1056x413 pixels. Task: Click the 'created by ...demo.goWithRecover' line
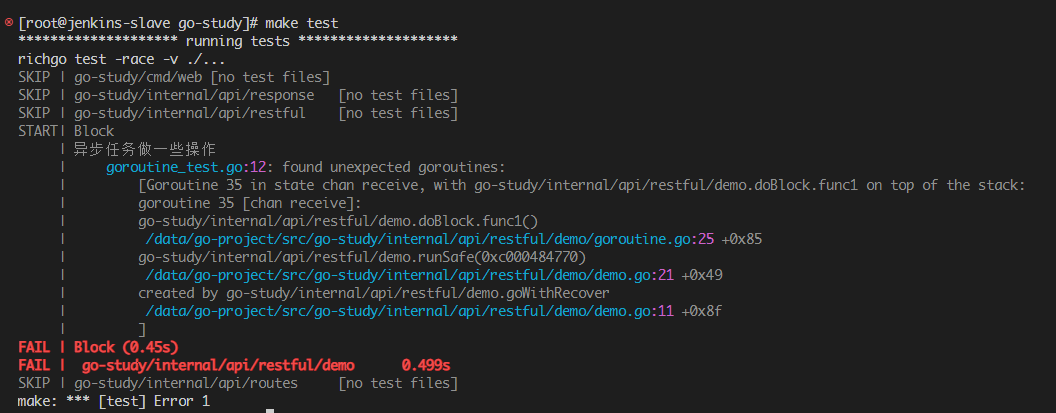374,293
